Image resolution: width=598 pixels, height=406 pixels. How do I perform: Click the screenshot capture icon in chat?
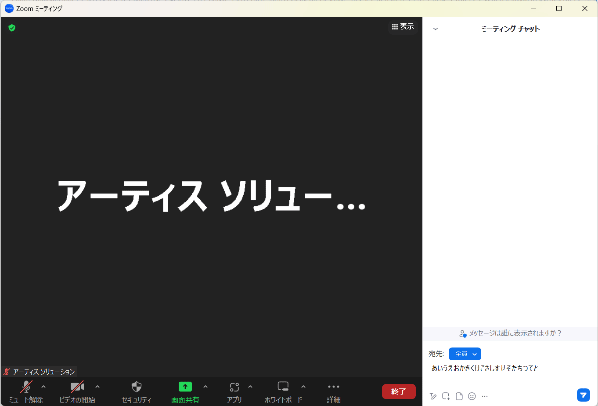[x=446, y=396]
